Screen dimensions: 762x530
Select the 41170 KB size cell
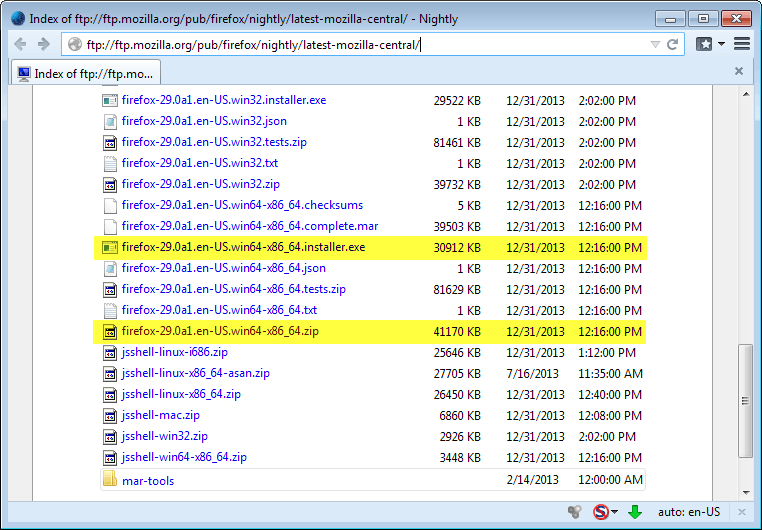(457, 332)
